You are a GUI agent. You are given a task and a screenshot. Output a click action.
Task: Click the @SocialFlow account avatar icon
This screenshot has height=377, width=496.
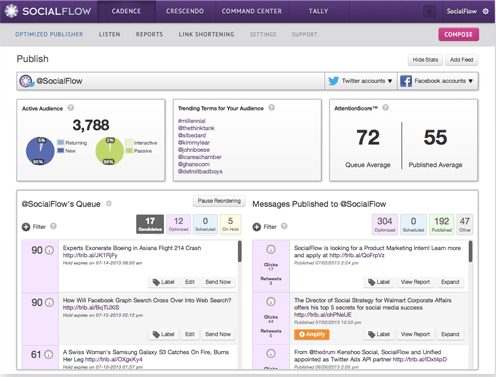26,81
